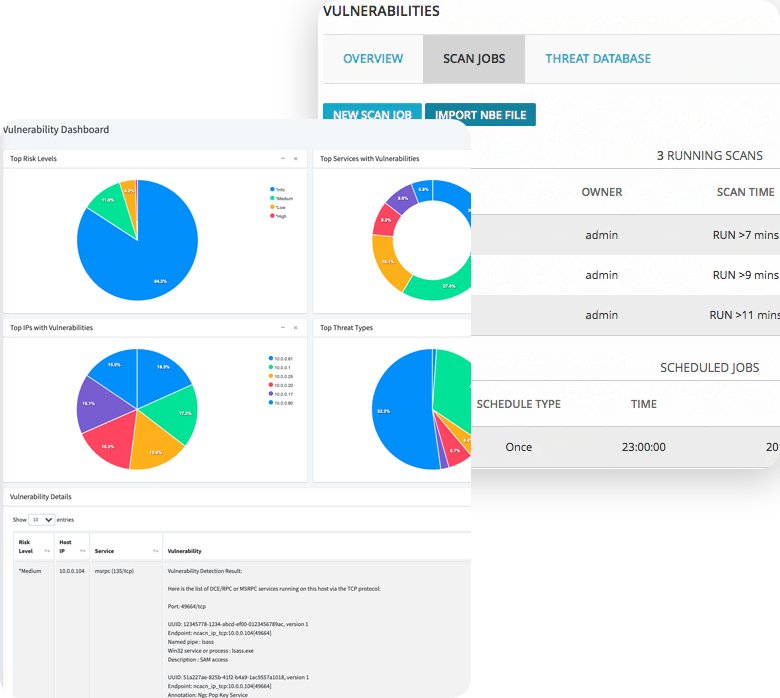Viewport: 780px width, 698px height.
Task: Click the Vulnerability column header
Action: pos(185,551)
